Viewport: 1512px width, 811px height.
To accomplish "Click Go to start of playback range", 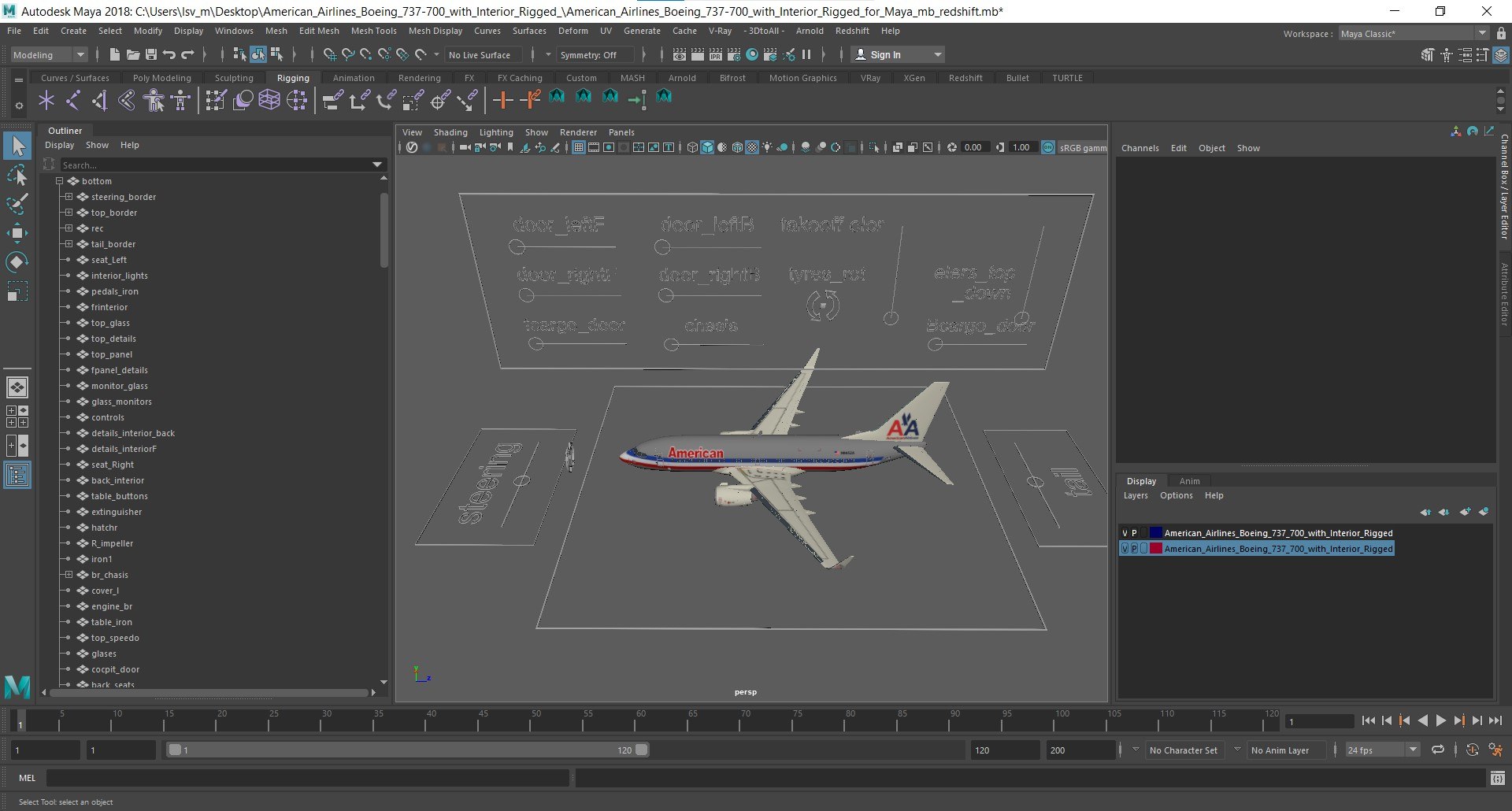I will 1369,720.
